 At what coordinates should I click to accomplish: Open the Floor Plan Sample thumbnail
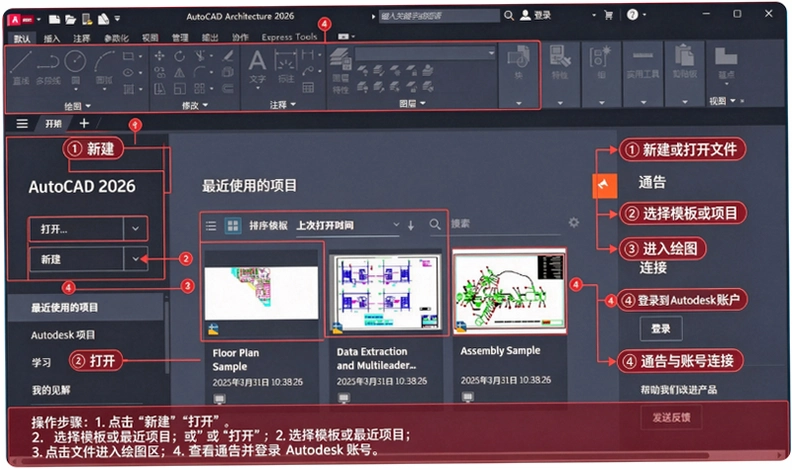(x=262, y=293)
